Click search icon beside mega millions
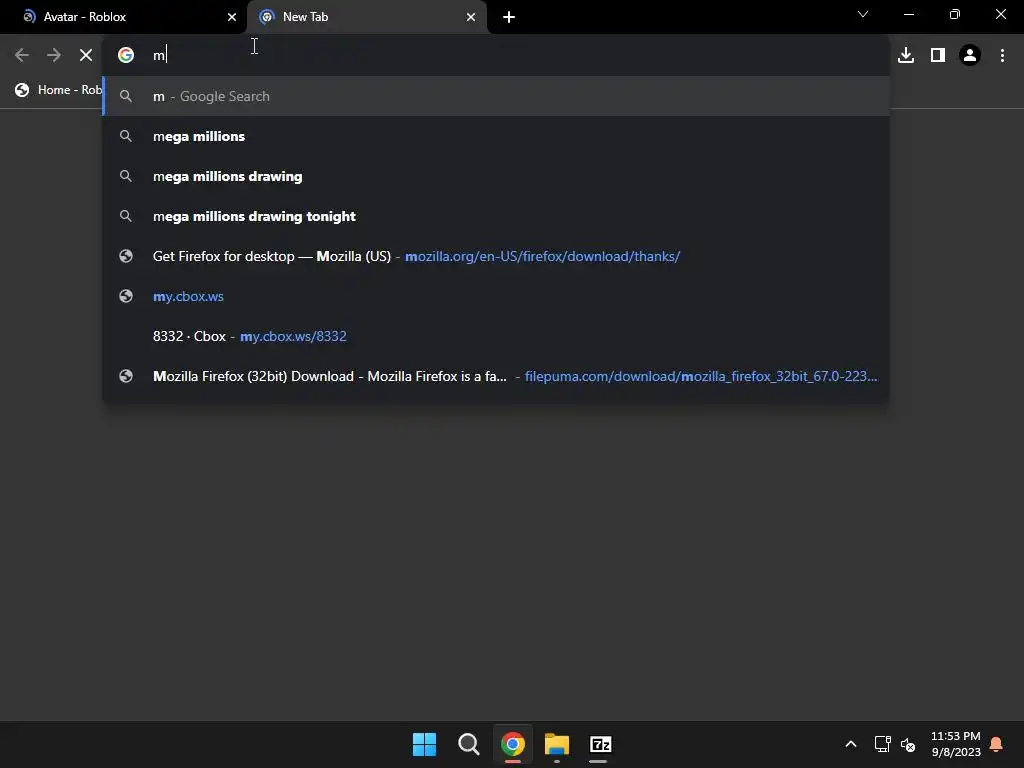1024x768 pixels. 126,136
